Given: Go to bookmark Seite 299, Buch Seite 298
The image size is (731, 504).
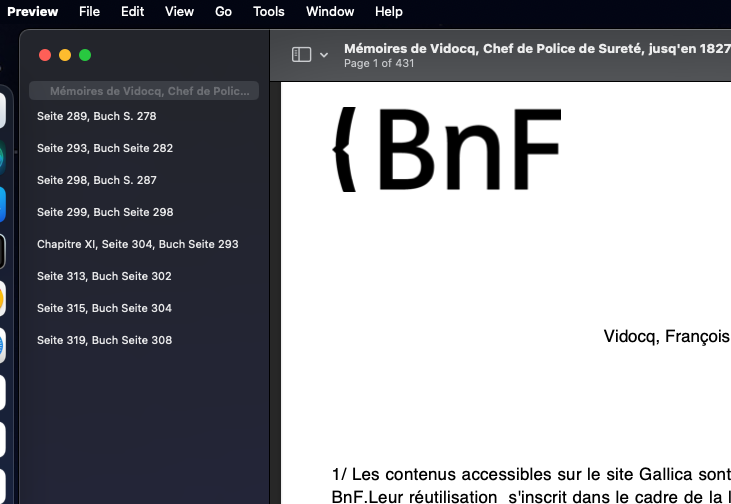Looking at the screenshot, I should 105,212.
